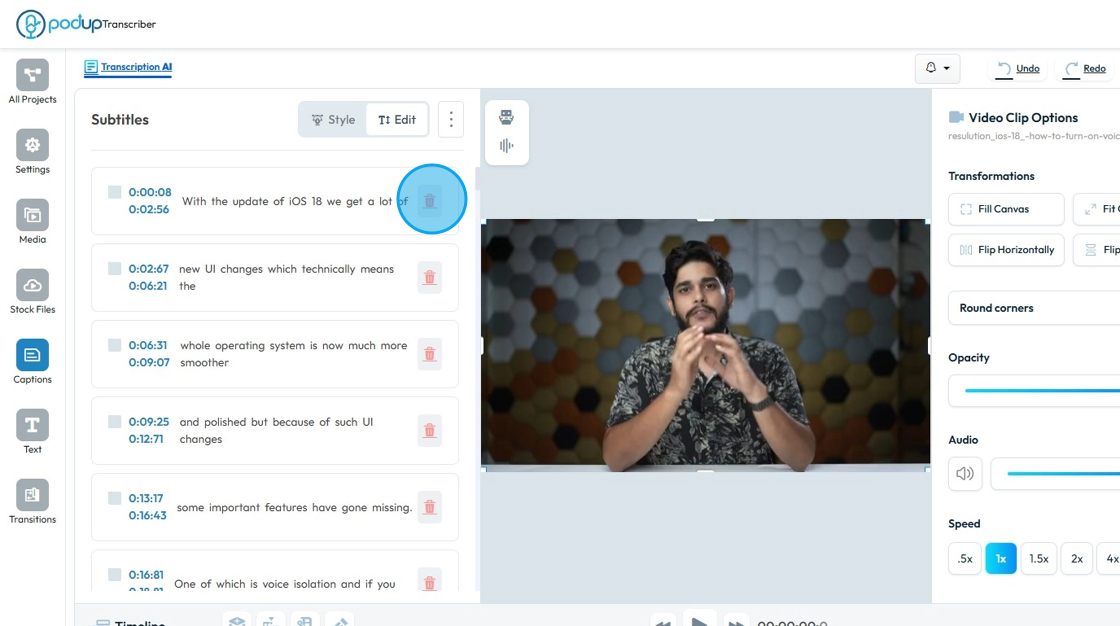Open the subtitles three-dot more menu
The width and height of the screenshot is (1120, 626).
(x=451, y=119)
